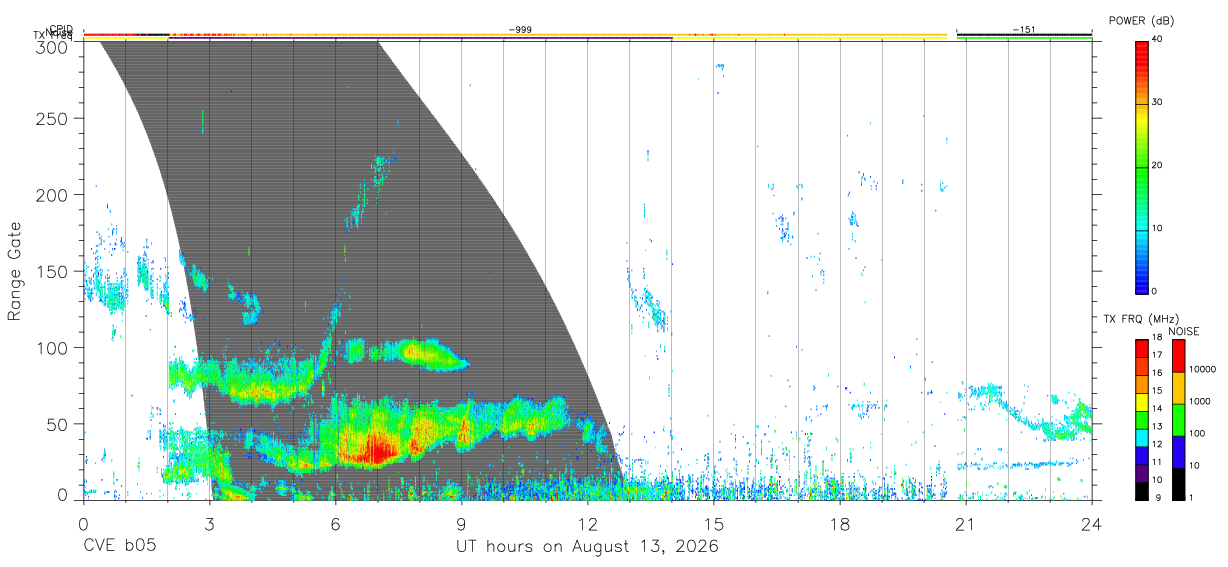Click the 14 label on the TX FRQ scale
1228x567 pixels.
click(x=1156, y=409)
